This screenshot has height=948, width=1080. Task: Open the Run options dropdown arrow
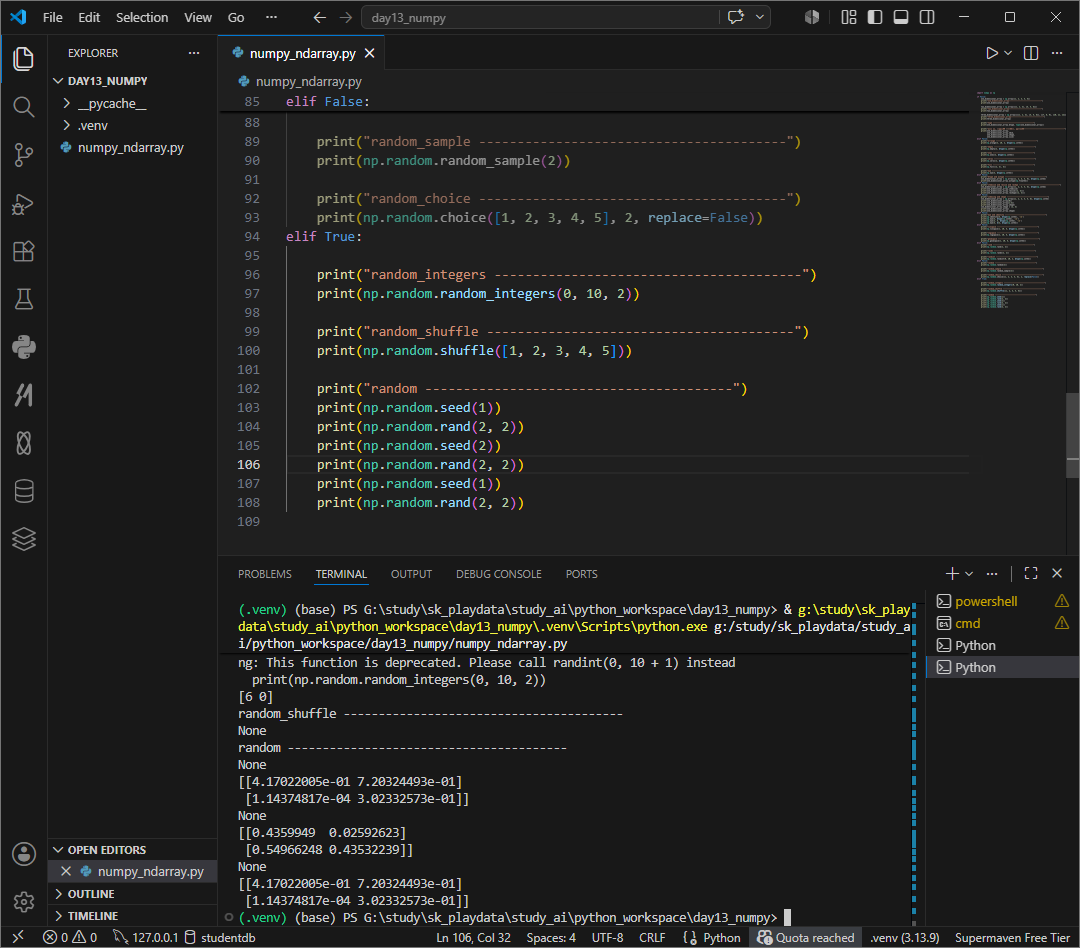(x=1008, y=53)
